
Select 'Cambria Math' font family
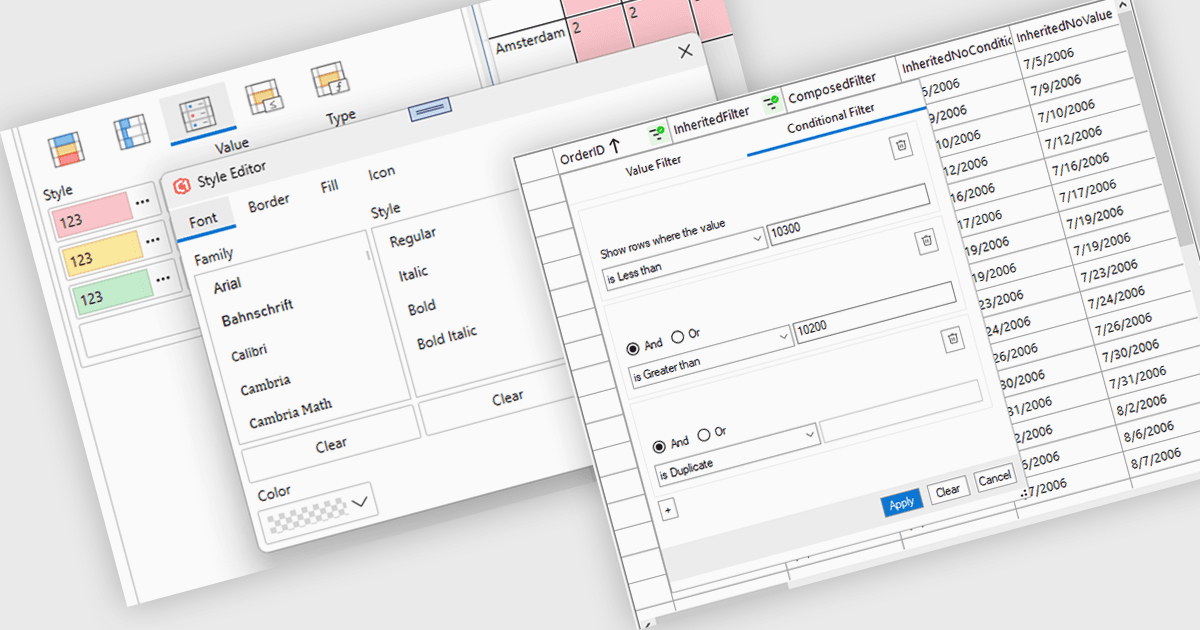[290, 411]
